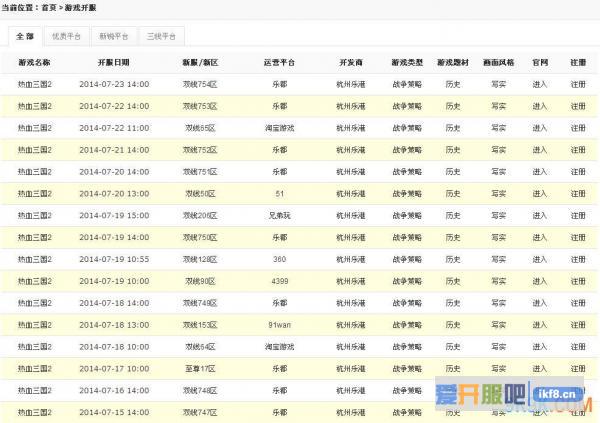Select the 双线752区 cell
600x423 pixels.
[x=200, y=150]
